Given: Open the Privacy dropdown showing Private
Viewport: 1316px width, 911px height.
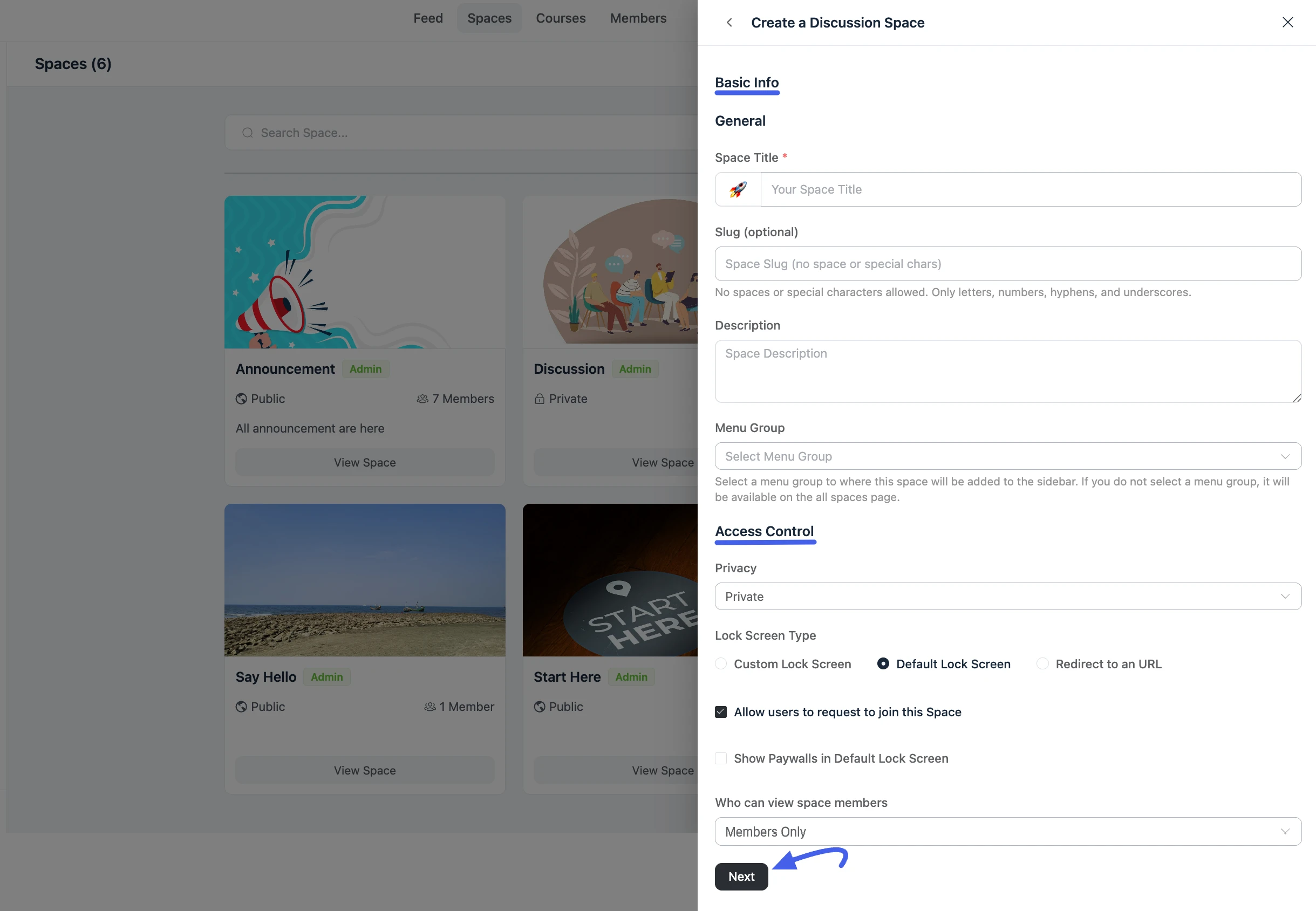Looking at the screenshot, I should coord(1008,597).
